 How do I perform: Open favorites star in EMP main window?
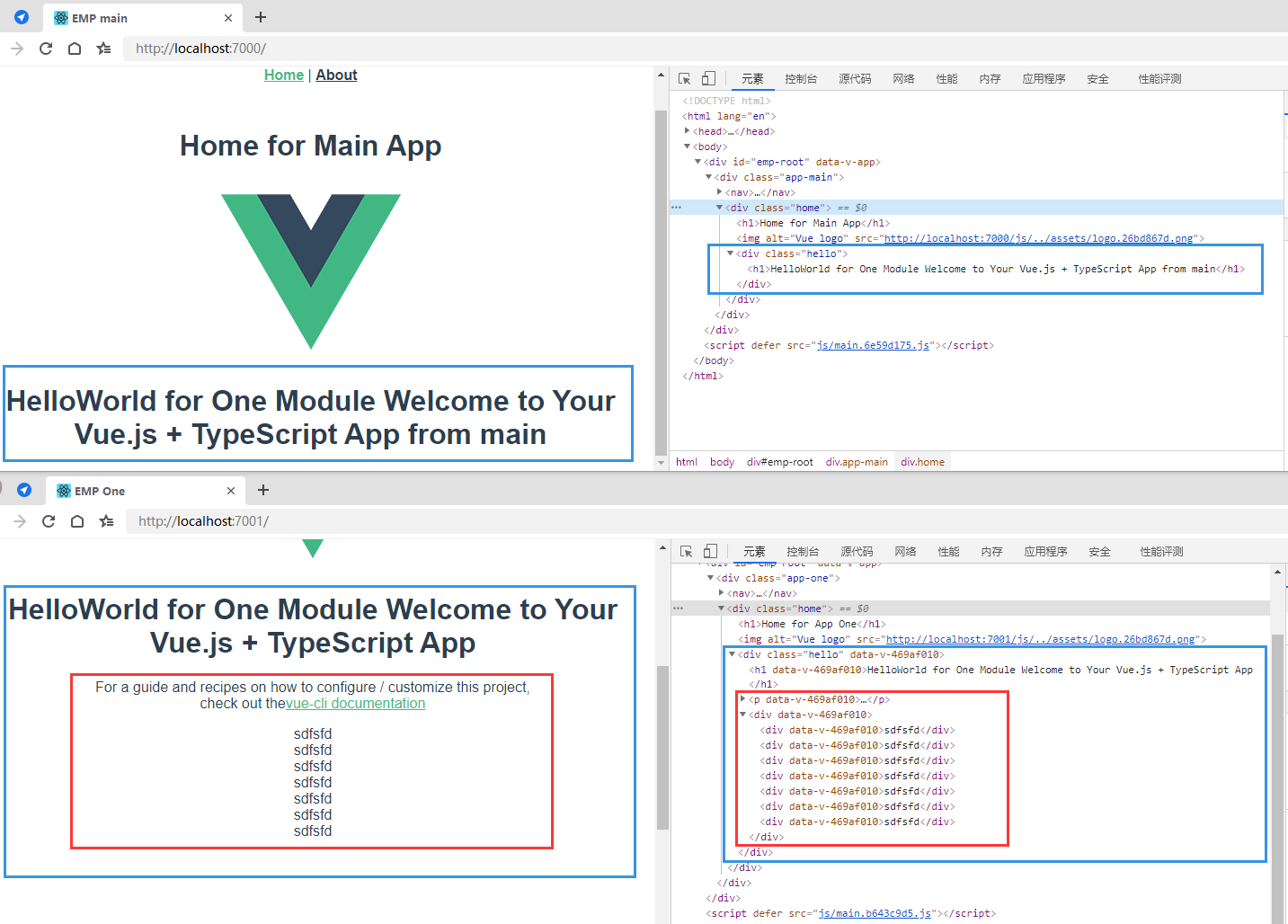tap(103, 49)
